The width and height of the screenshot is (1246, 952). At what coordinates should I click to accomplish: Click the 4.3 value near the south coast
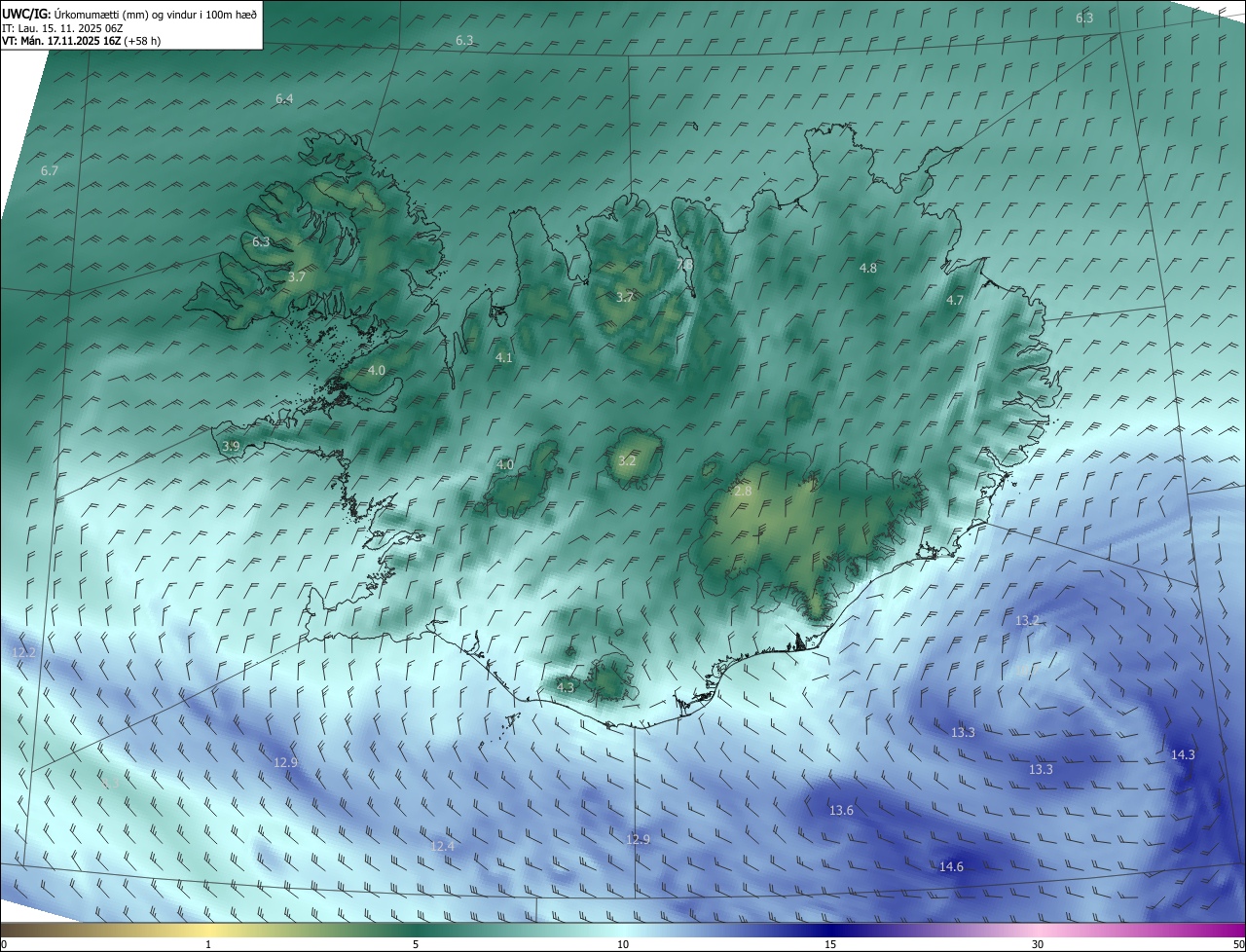coord(566,687)
